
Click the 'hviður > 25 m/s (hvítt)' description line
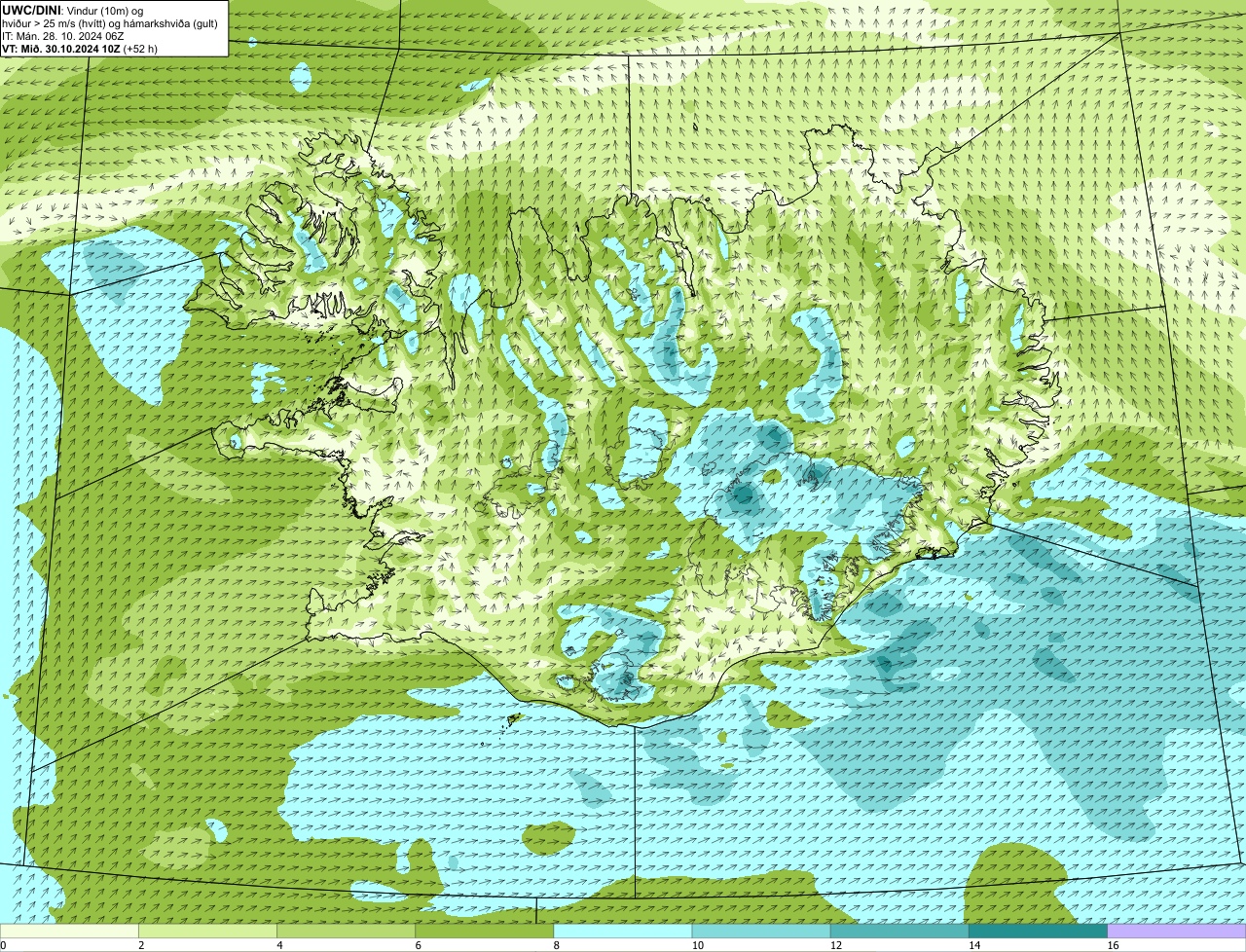[x=110, y=22]
